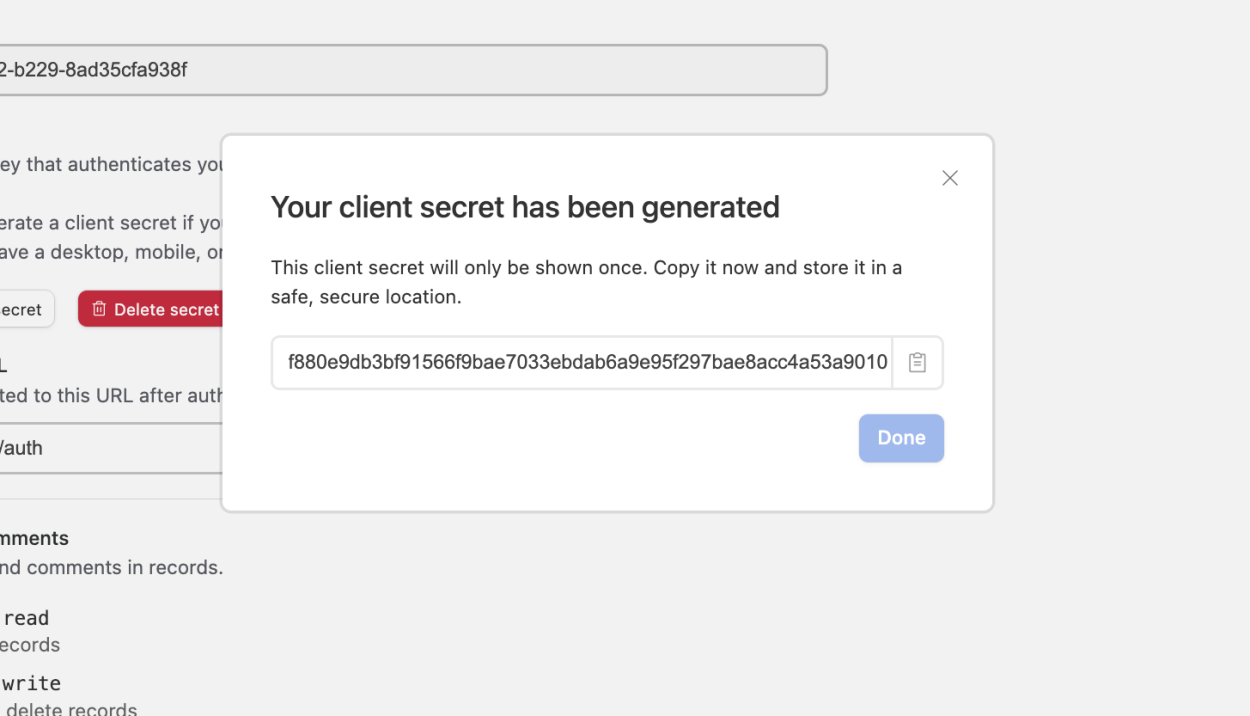Focus the client ID field ending in 8ad35cfa938f

point(400,70)
